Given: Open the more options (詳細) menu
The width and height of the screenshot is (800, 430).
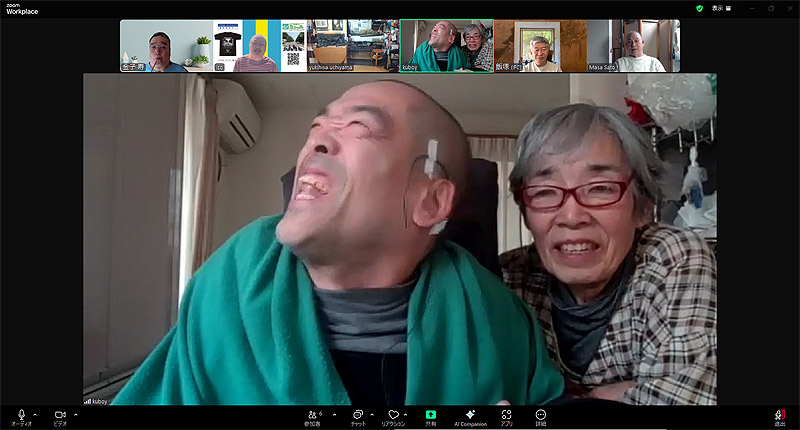Looking at the screenshot, I should (541, 414).
